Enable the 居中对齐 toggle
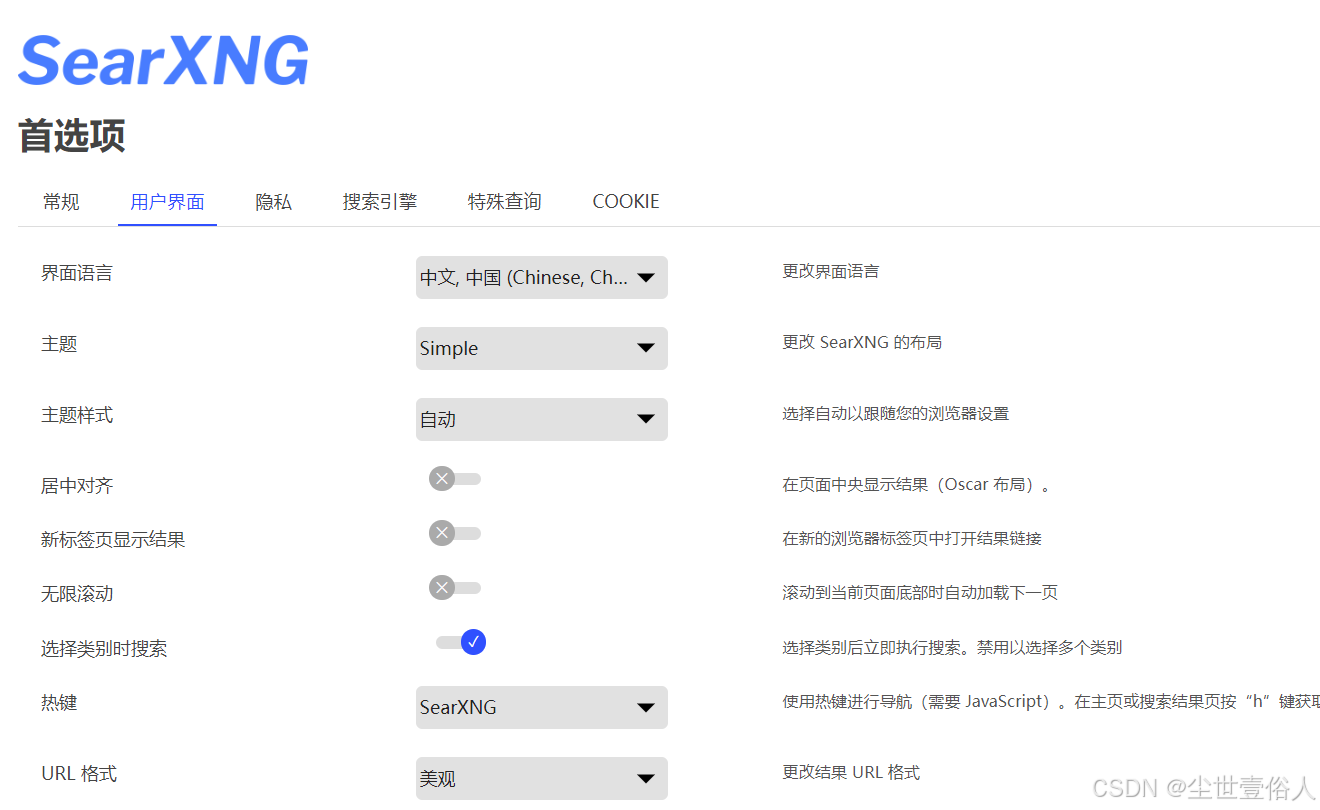 (x=455, y=479)
